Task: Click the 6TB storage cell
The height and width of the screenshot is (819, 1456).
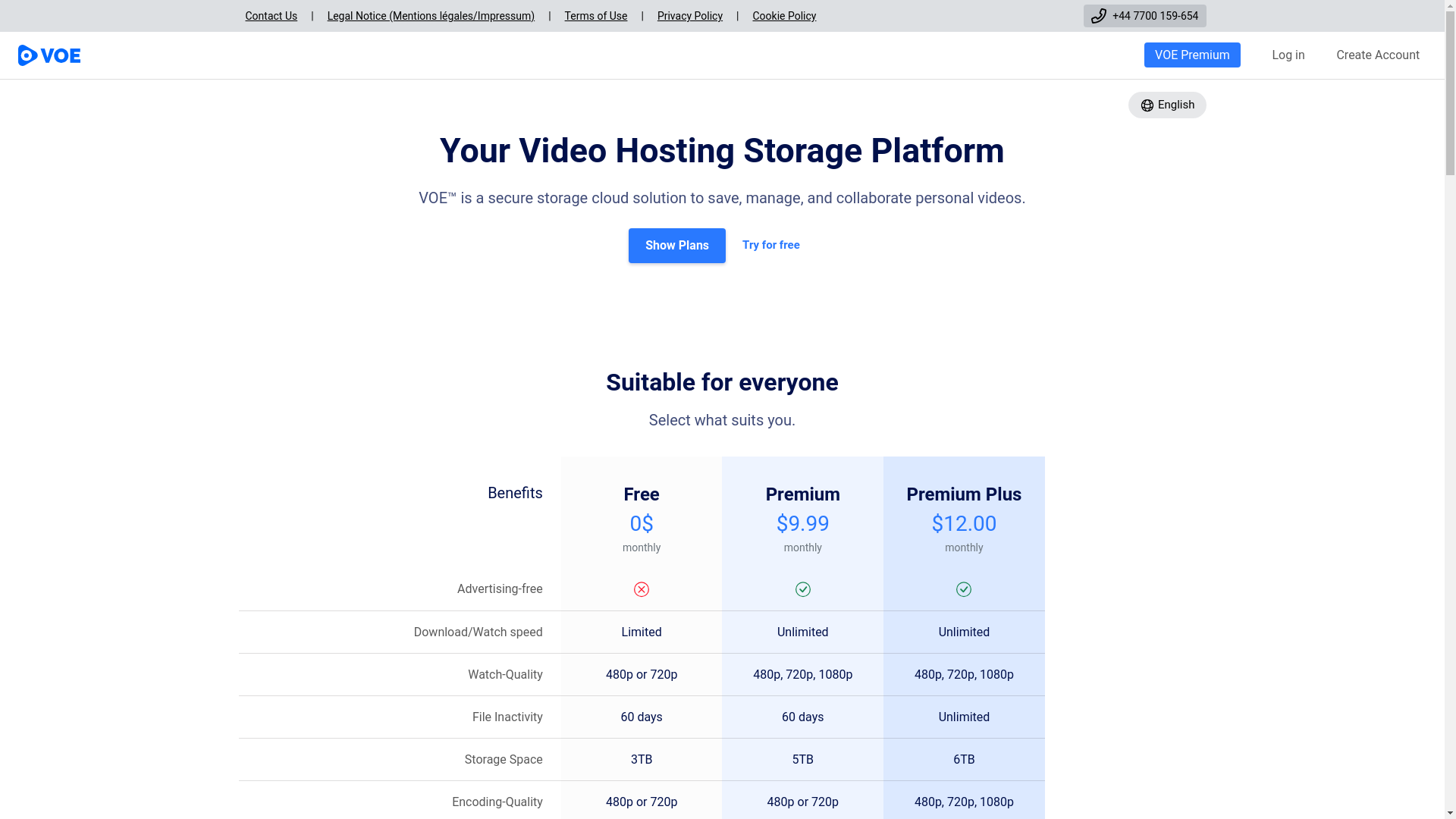Action: [964, 760]
